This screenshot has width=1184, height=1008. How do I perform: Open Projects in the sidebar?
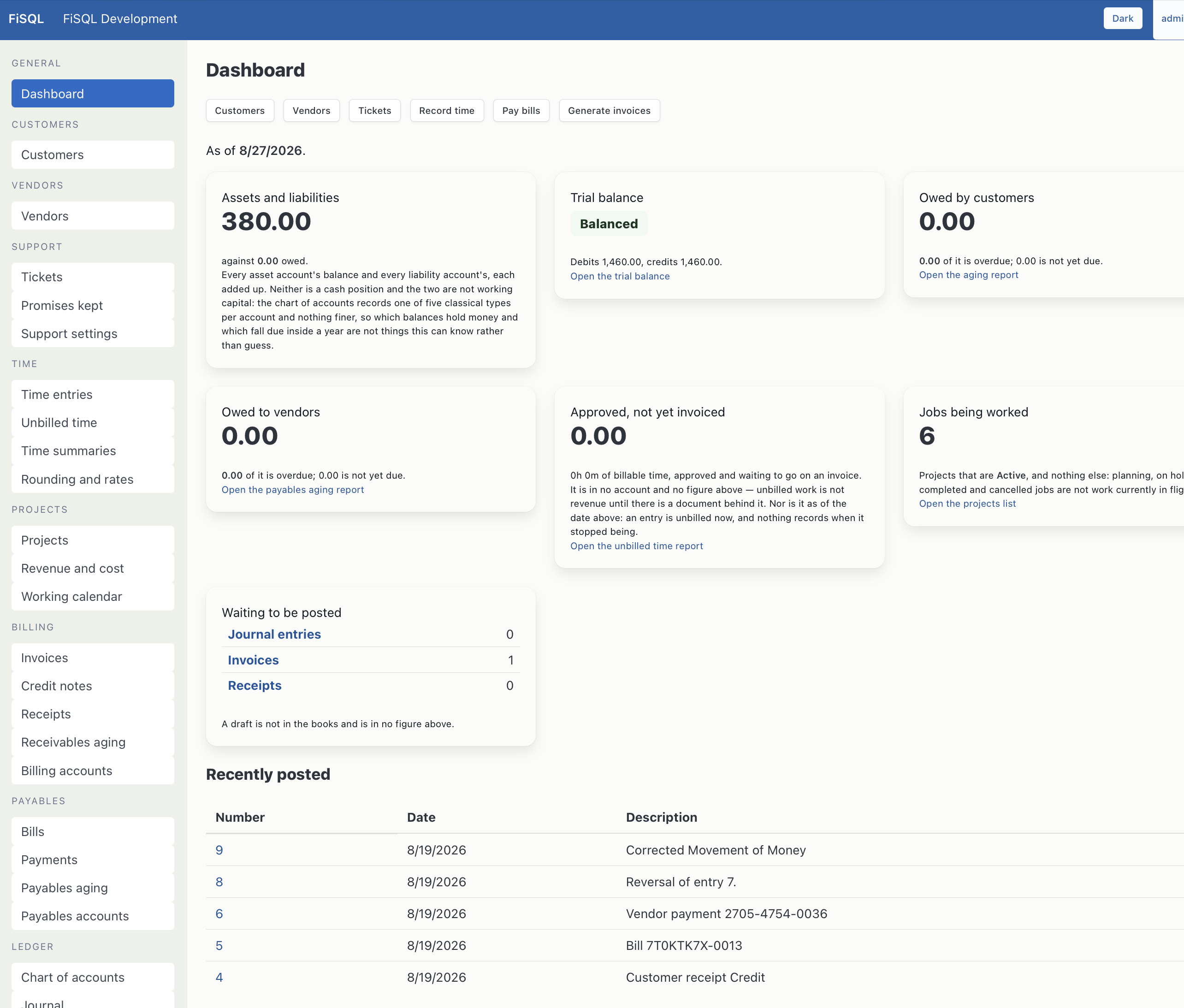point(93,540)
